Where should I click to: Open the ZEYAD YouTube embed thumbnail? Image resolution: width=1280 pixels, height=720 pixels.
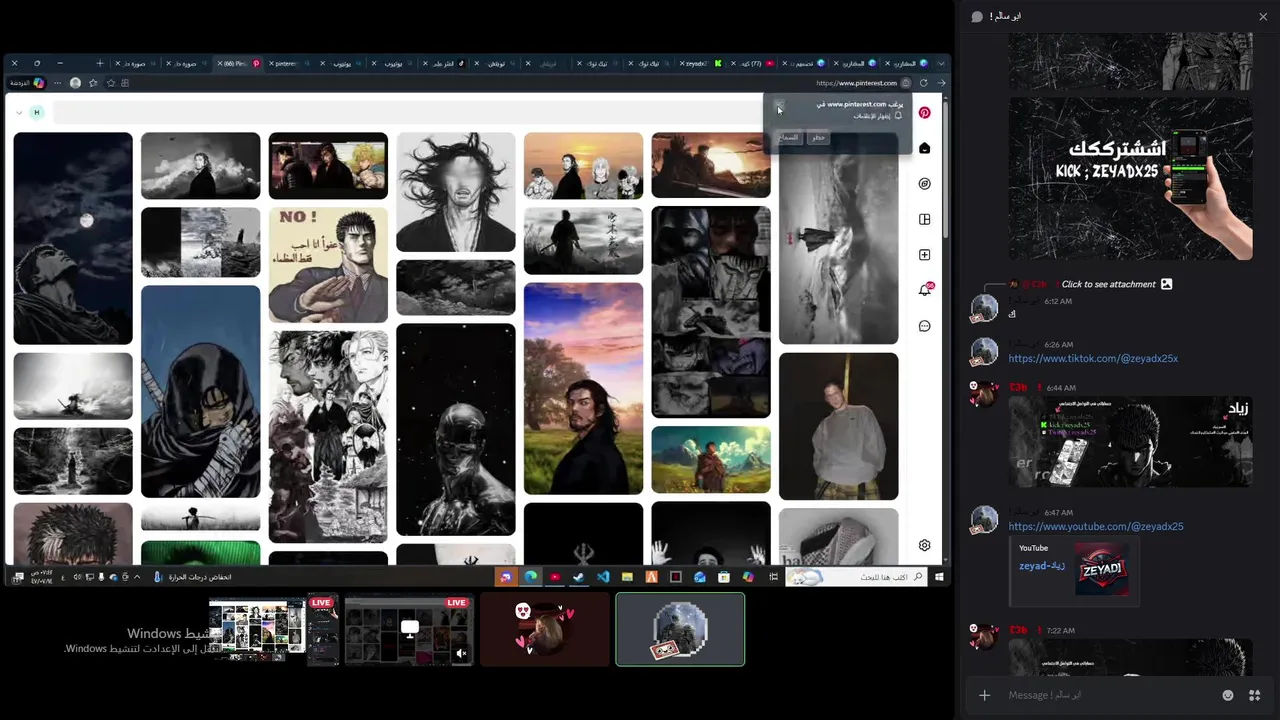1102,569
